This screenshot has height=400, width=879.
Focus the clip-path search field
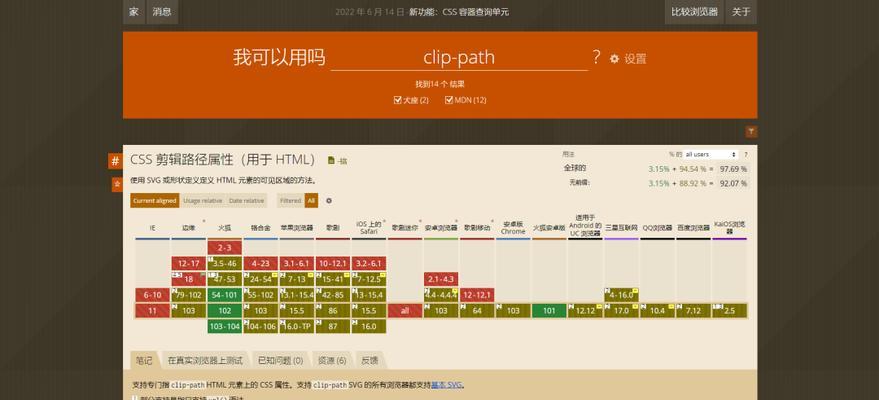(x=459, y=58)
